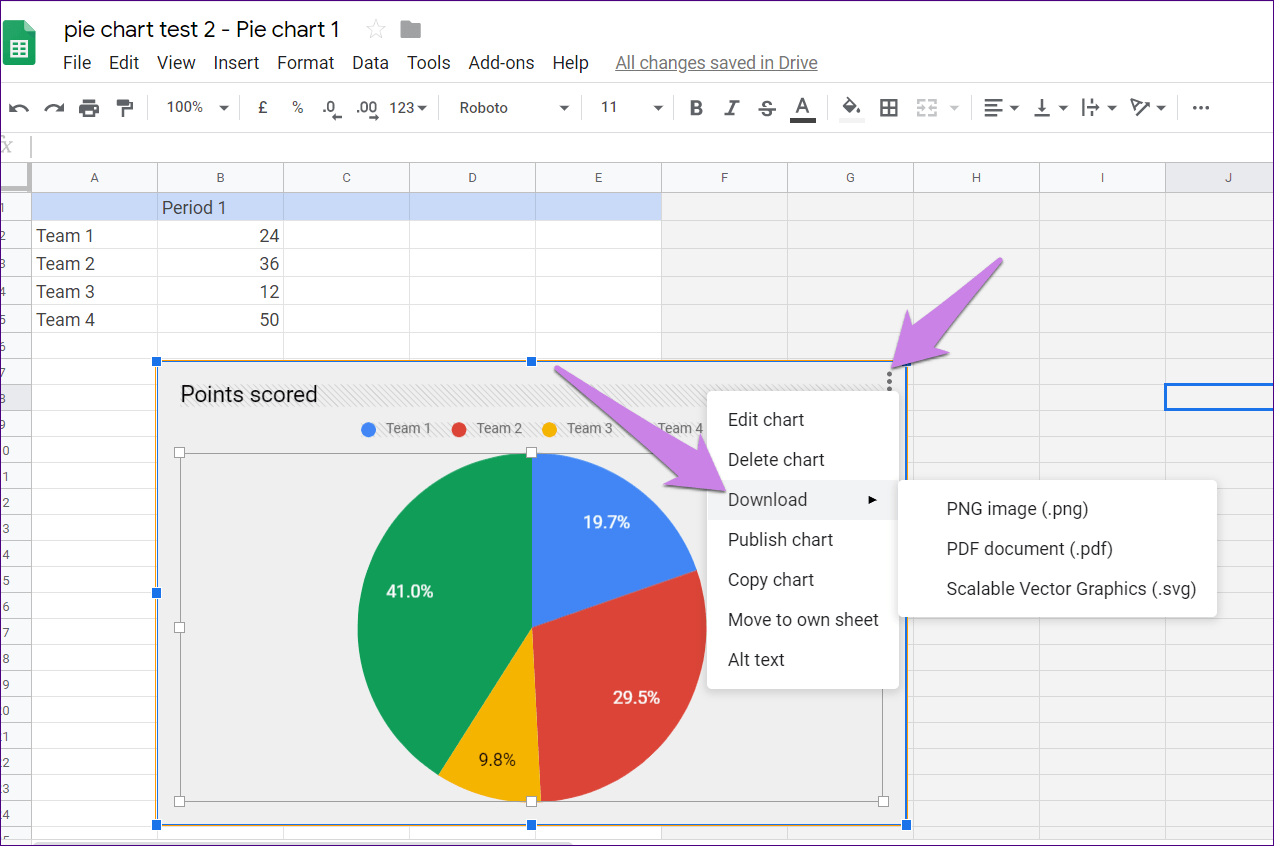Print the spreadsheet using printer icon
Viewport: 1274px width, 846px height.
click(x=89, y=108)
